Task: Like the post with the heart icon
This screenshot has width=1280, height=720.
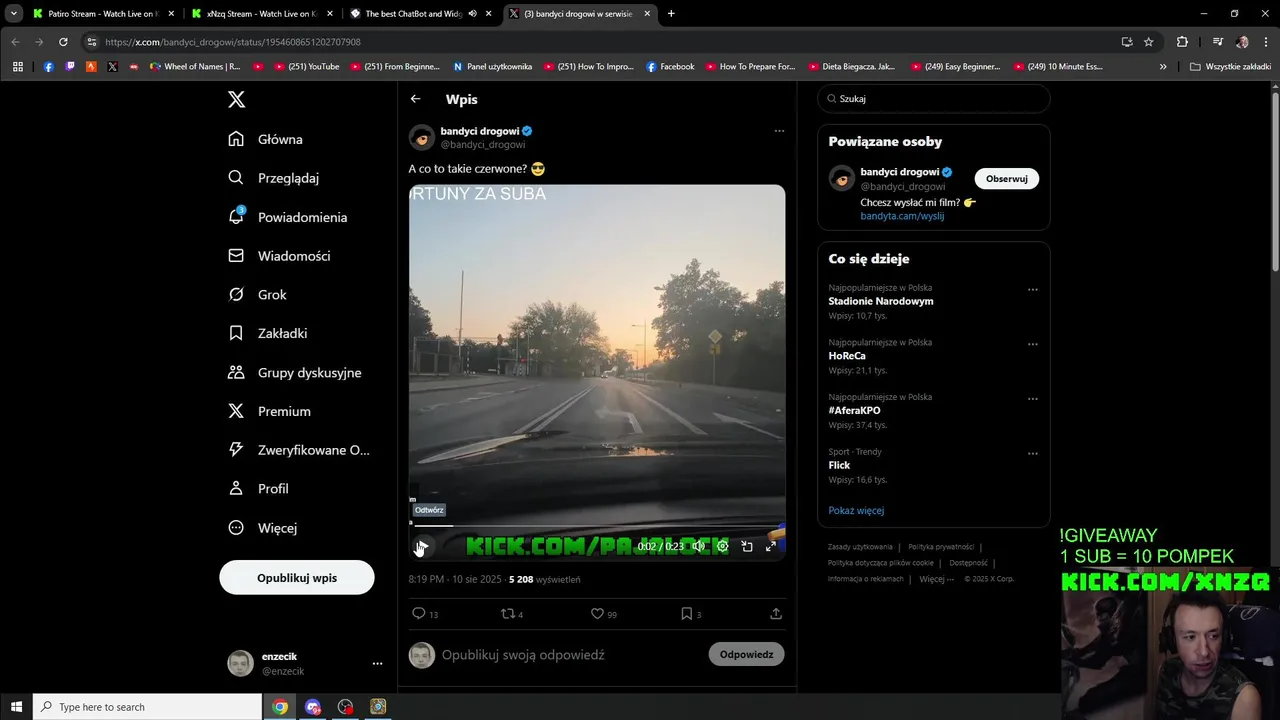Action: pyautogui.click(x=597, y=614)
